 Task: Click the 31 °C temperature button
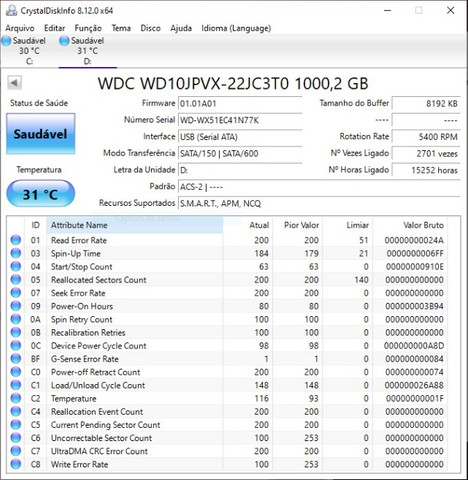click(x=41, y=194)
